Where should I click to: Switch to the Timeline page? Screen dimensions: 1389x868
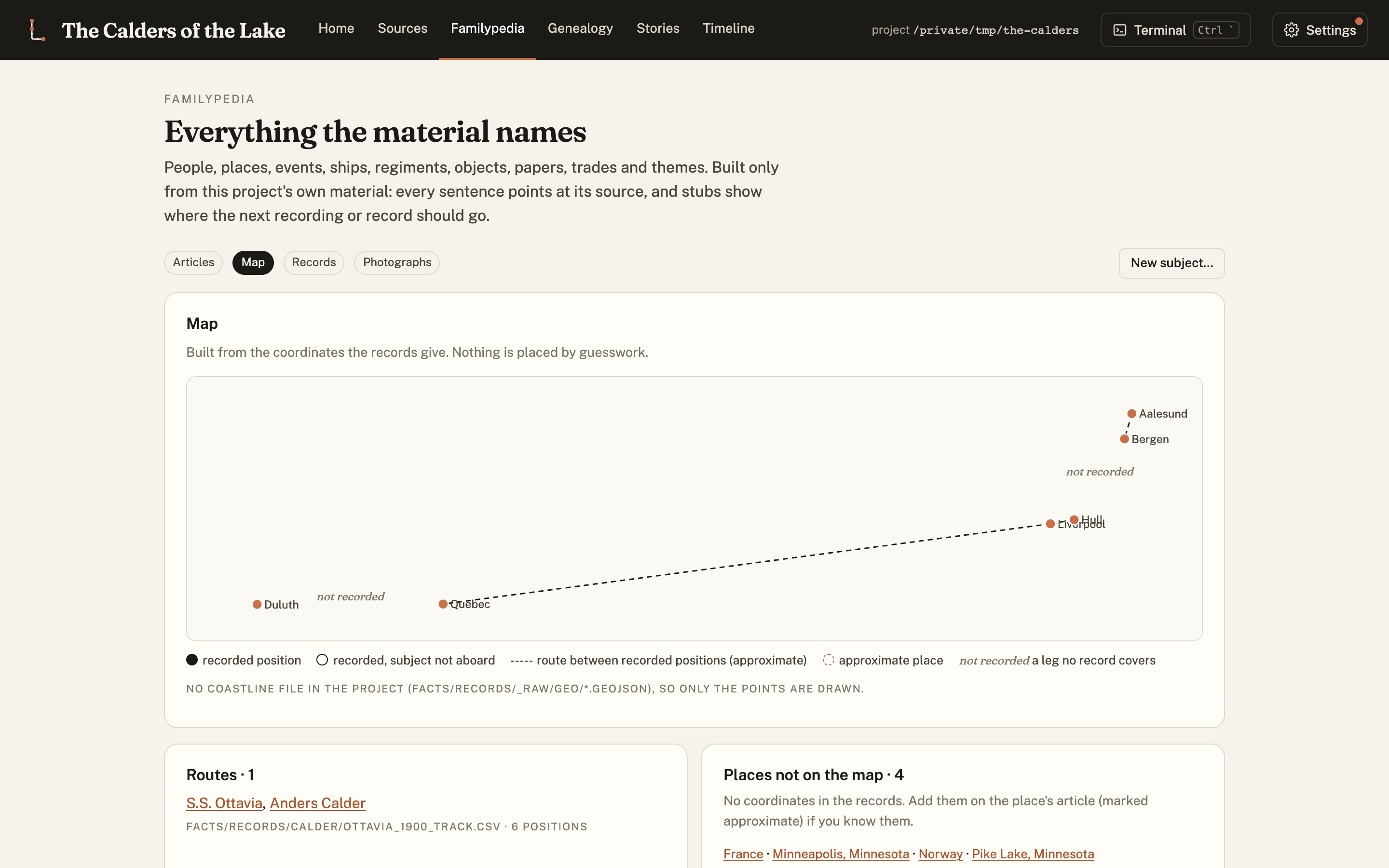(x=728, y=29)
